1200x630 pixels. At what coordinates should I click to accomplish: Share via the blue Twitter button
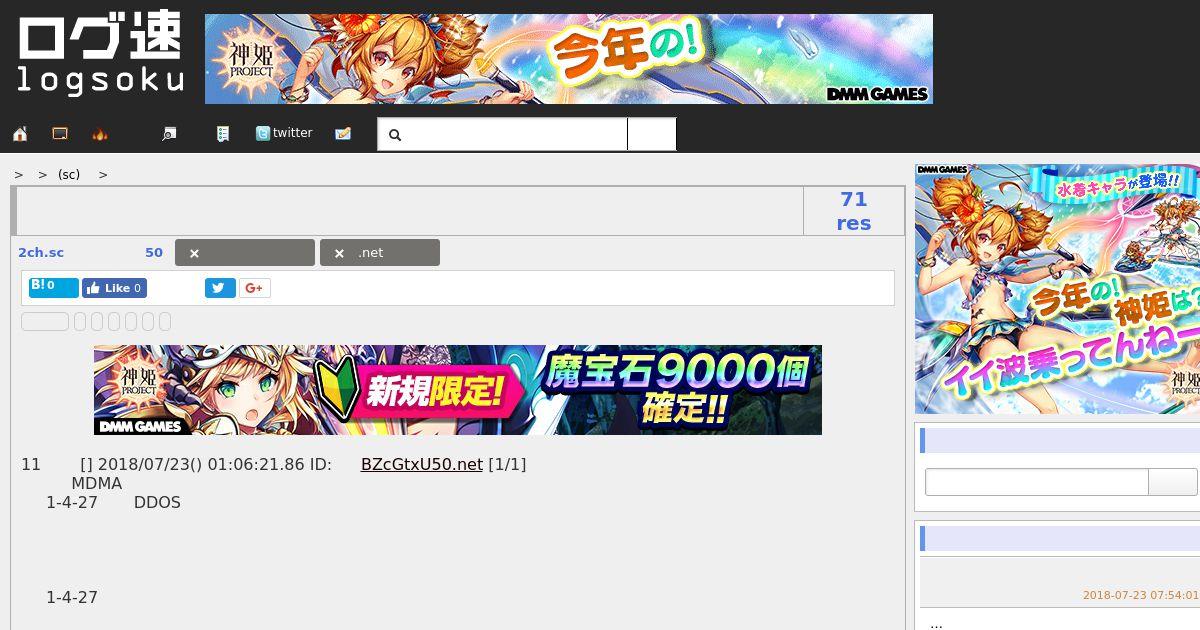click(x=220, y=288)
